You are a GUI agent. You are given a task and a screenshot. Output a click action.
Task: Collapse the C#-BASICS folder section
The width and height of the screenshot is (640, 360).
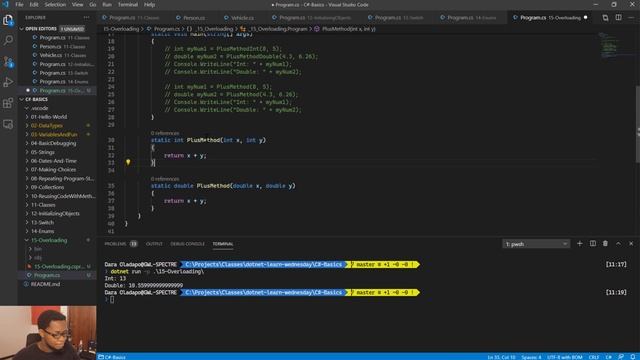click(x=57, y=99)
